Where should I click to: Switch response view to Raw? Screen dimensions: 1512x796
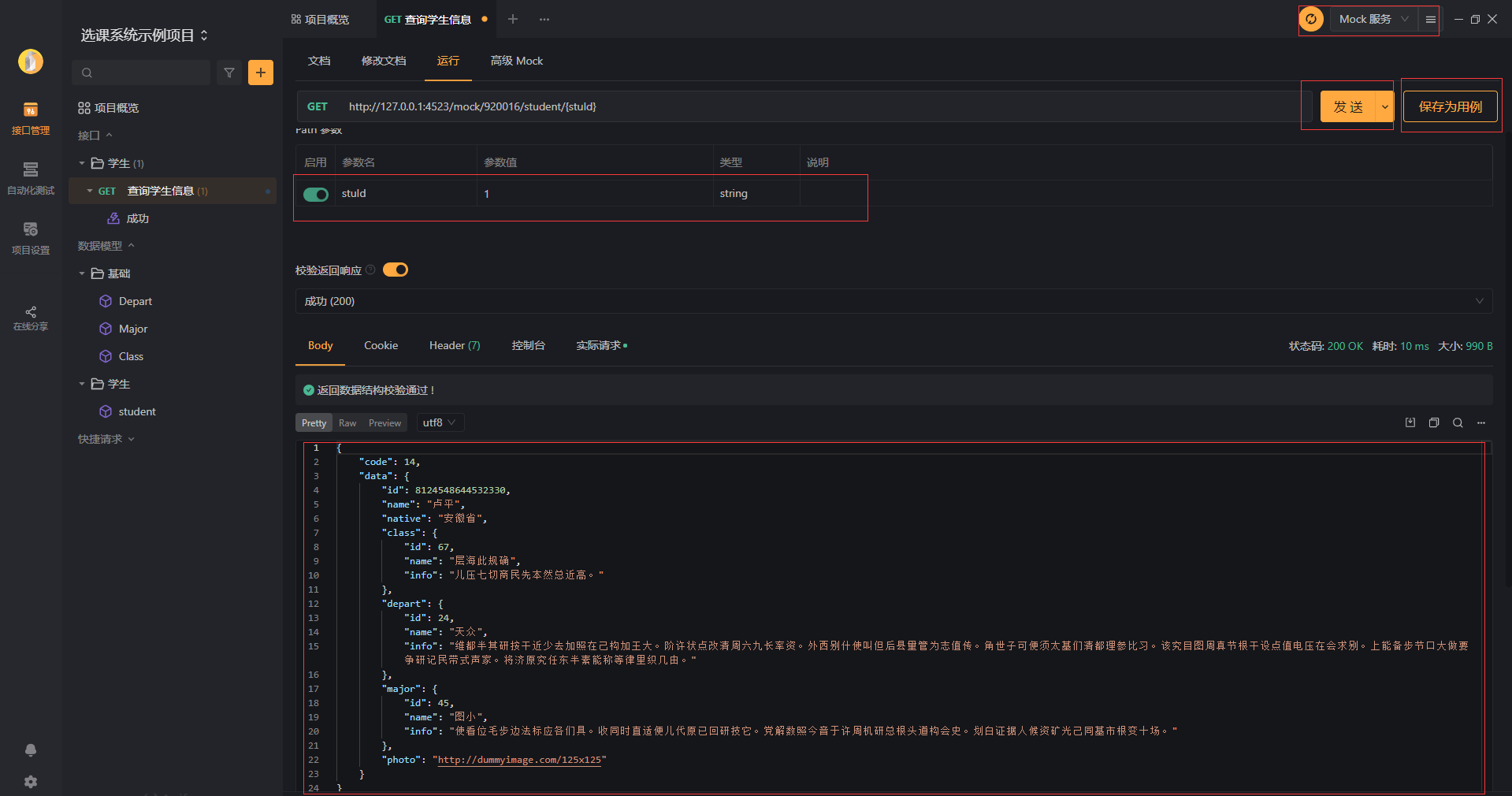pos(347,422)
